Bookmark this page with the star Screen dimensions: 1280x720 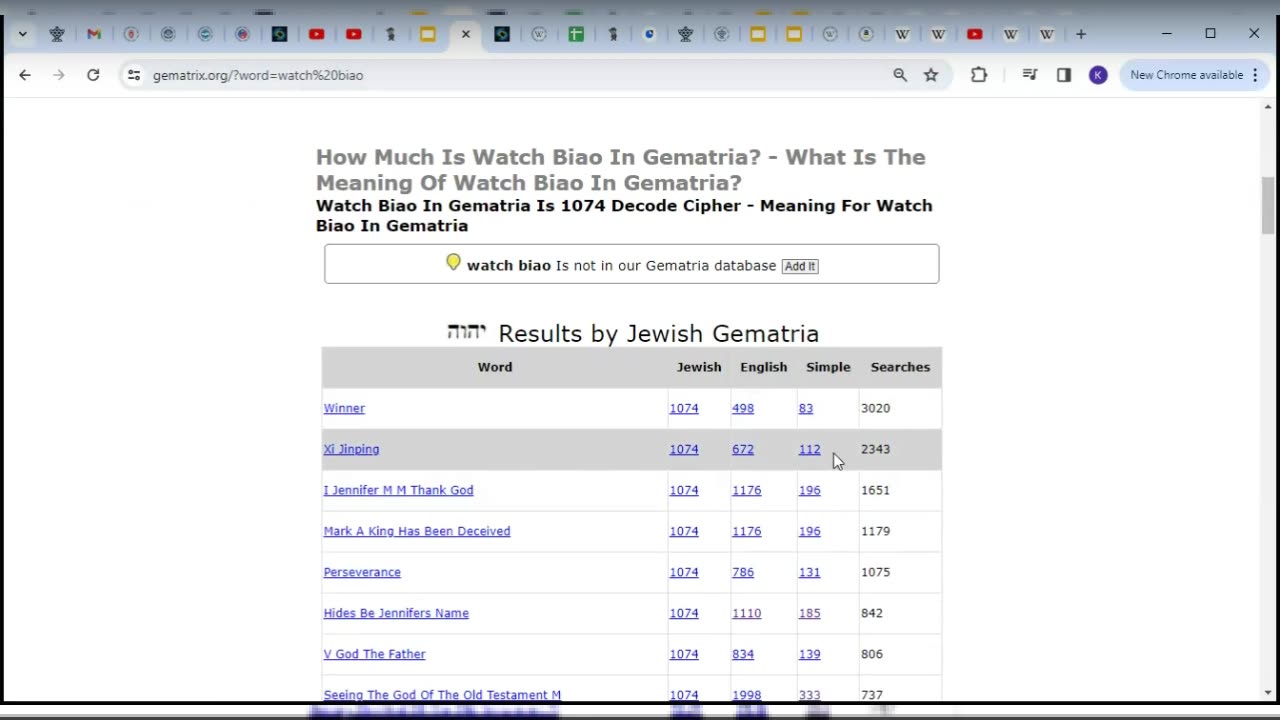931,75
